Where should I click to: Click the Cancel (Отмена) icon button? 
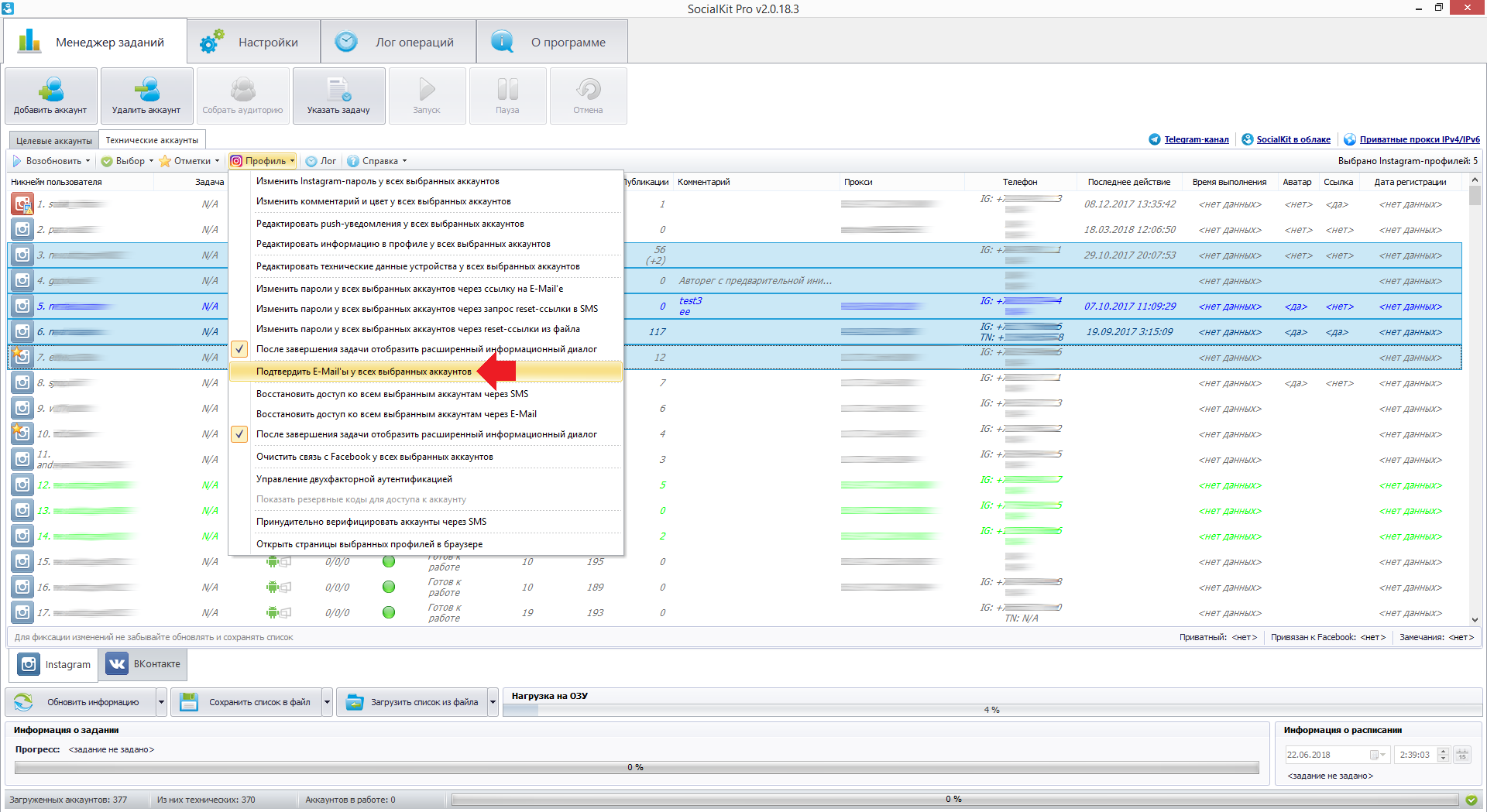[588, 96]
